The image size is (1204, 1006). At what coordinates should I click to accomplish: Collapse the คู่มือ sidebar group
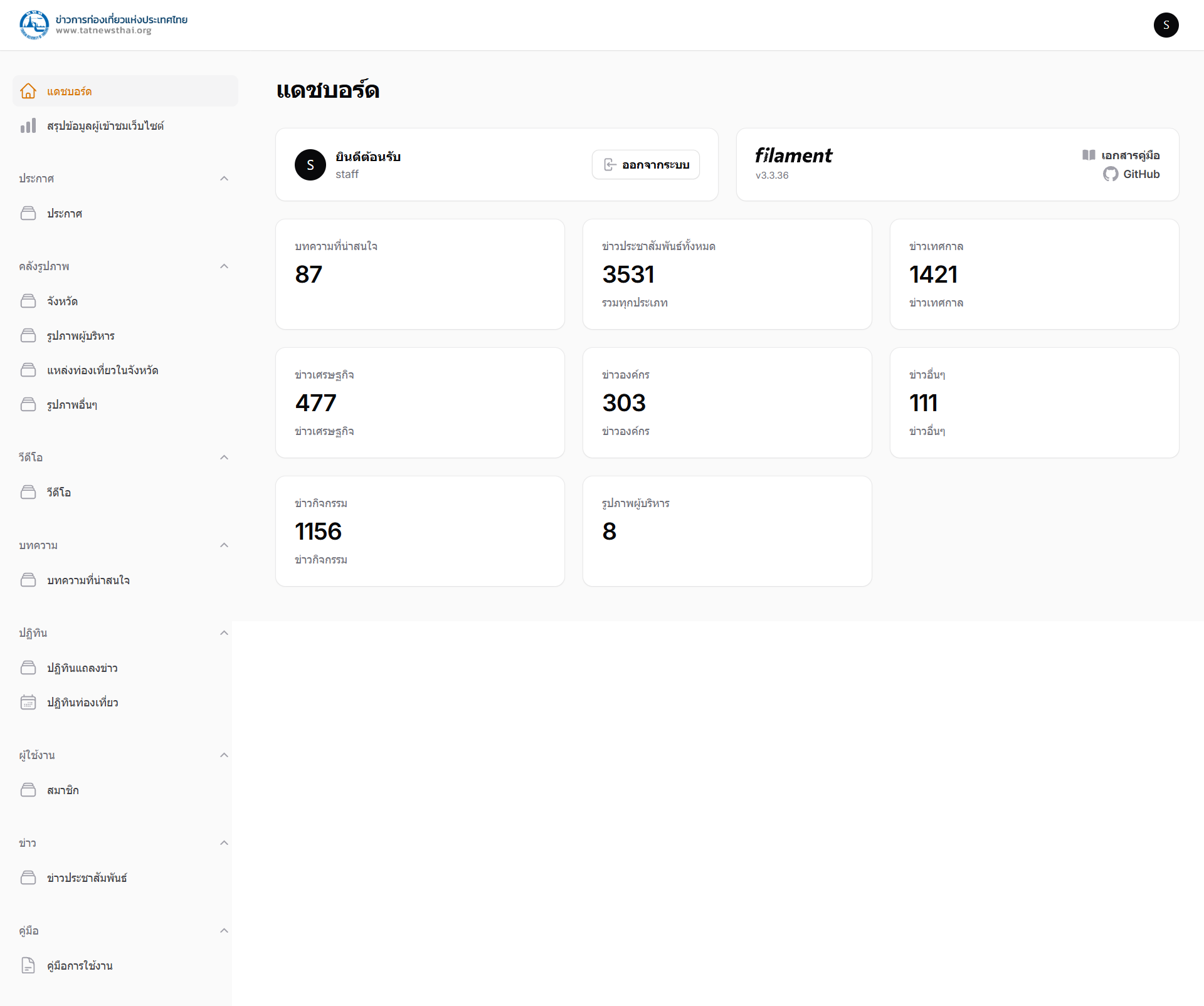pos(224,931)
